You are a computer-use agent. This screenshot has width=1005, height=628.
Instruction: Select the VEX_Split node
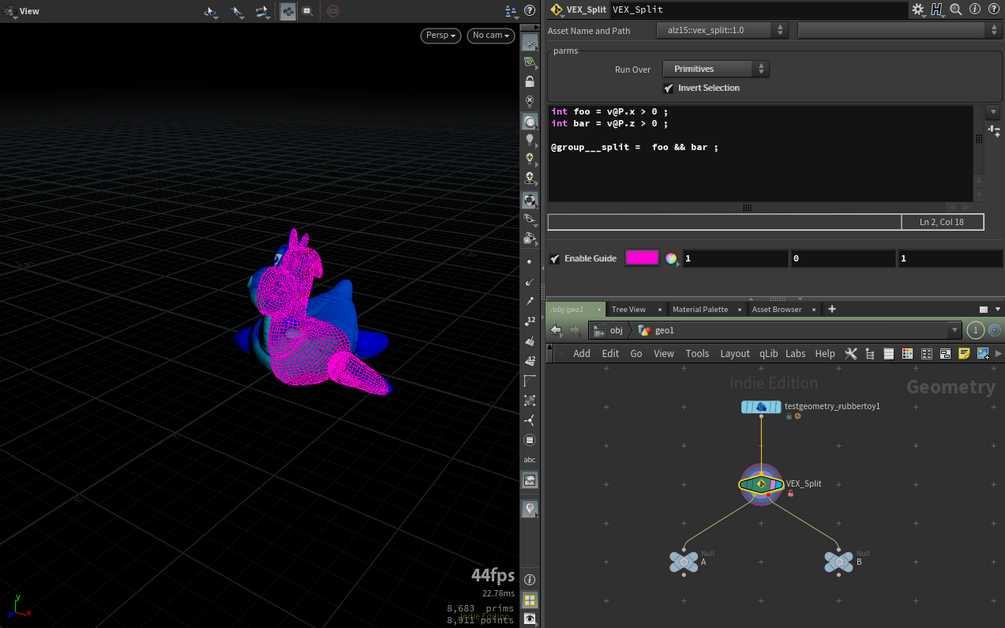761,484
